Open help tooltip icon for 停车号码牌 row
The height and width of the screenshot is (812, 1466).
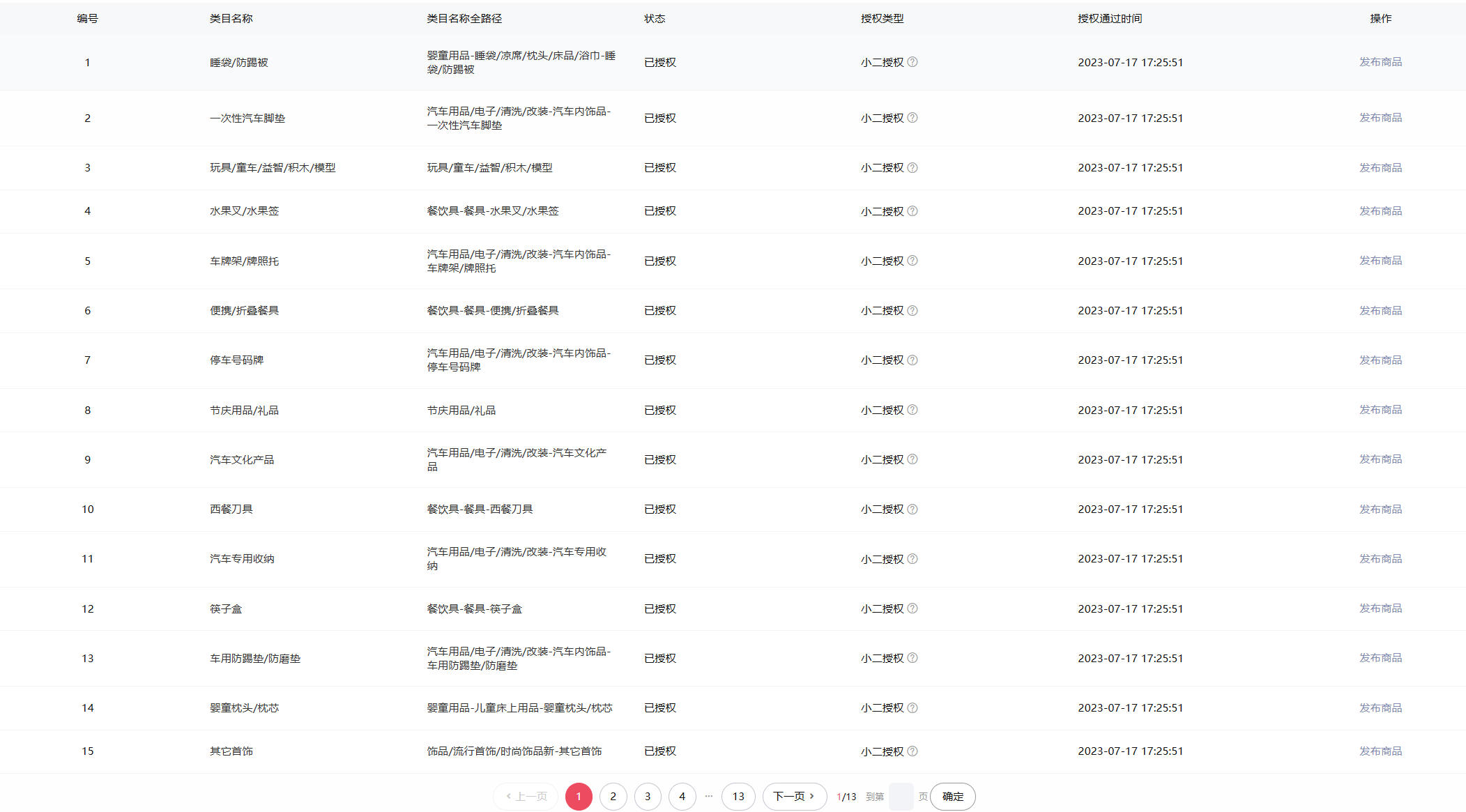913,360
